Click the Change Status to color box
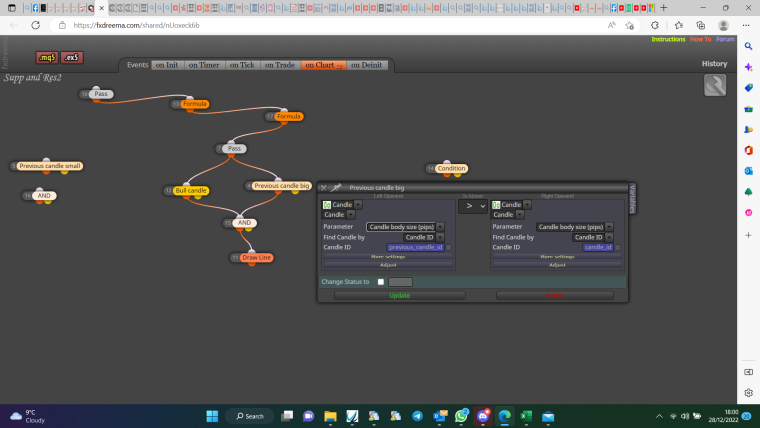Screen dimensions: 760x428 click(400, 282)
